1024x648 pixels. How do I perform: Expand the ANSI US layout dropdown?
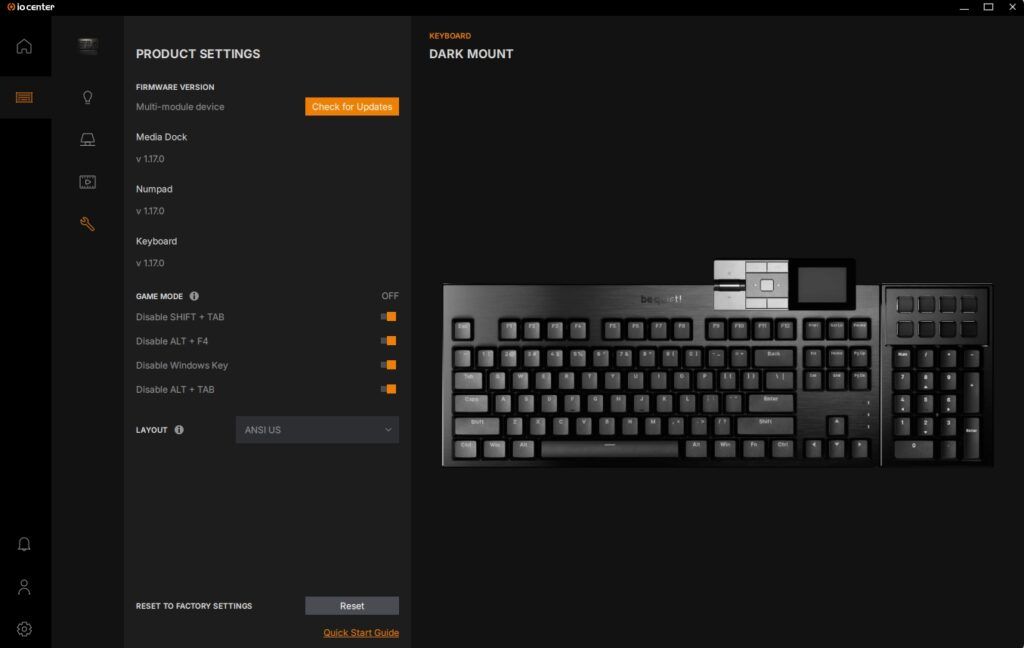(x=317, y=430)
